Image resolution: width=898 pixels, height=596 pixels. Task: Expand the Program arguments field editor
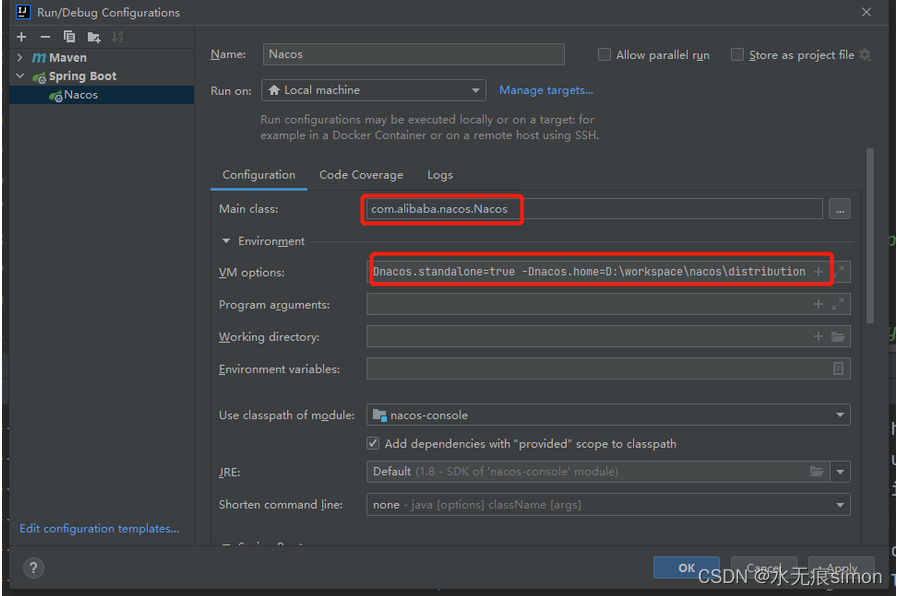tap(838, 305)
